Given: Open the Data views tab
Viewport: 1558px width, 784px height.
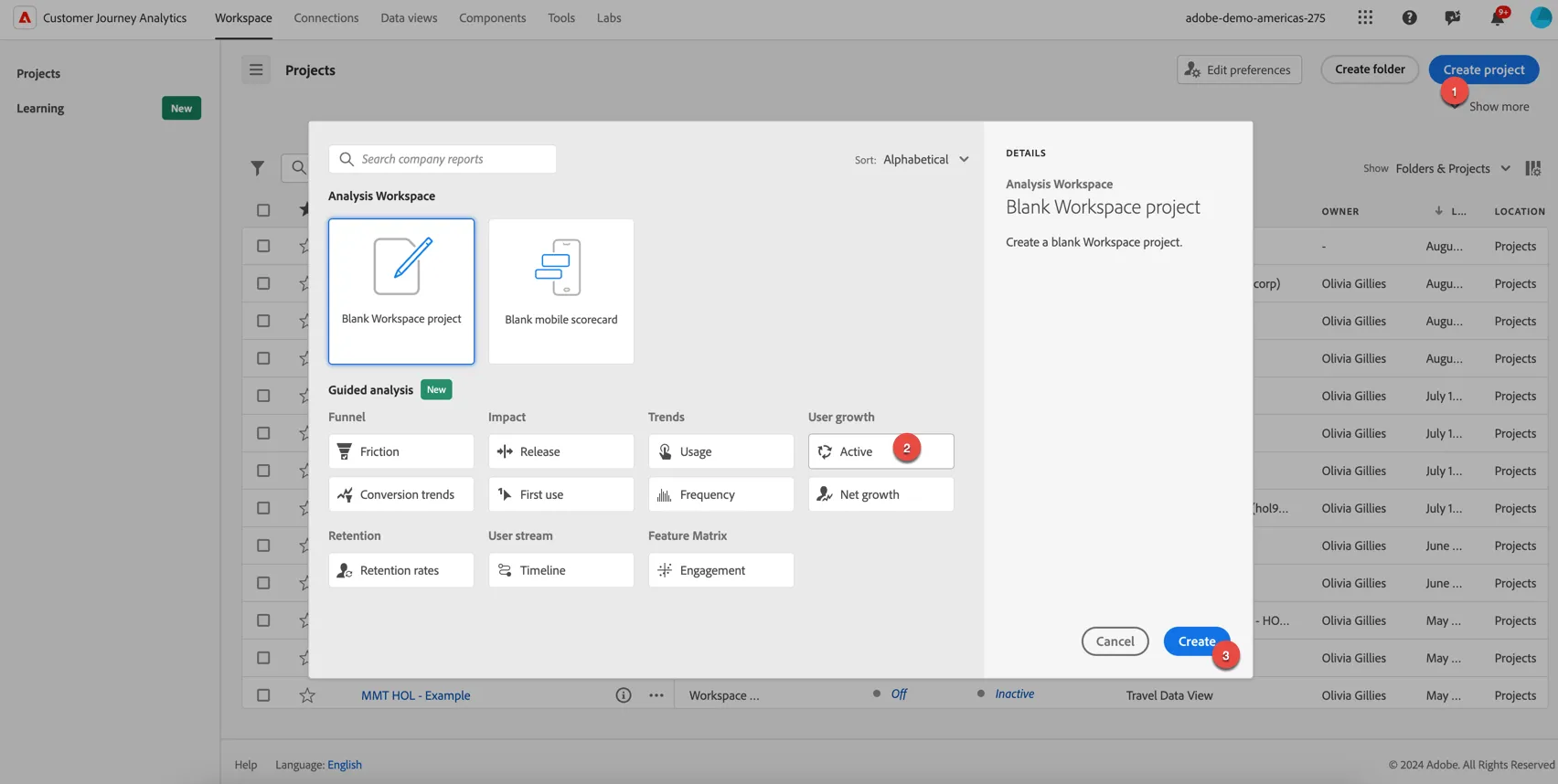Looking at the screenshot, I should click(x=409, y=17).
